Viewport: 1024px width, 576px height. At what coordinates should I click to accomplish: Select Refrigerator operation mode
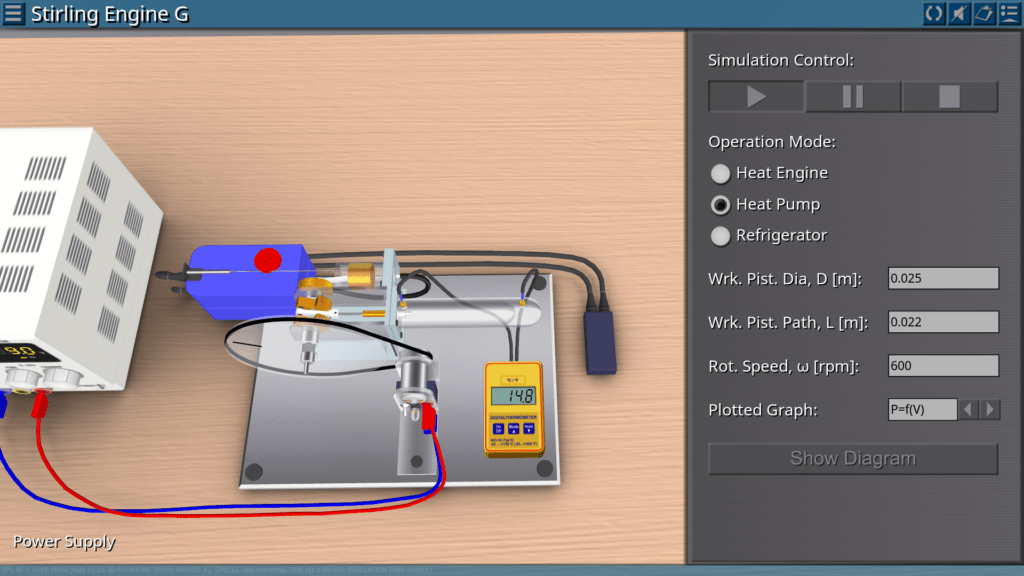[721, 236]
